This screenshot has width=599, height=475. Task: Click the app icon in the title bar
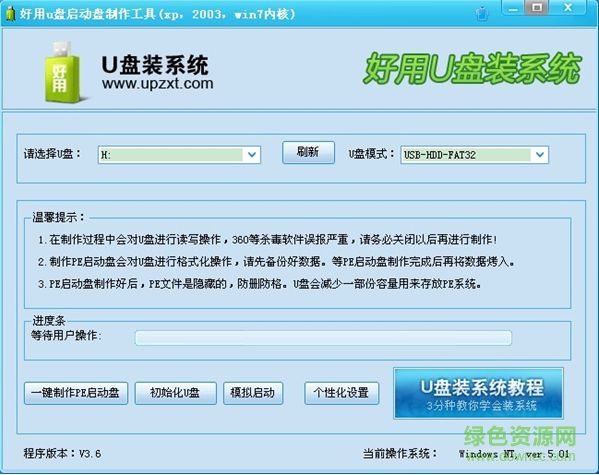coord(10,13)
